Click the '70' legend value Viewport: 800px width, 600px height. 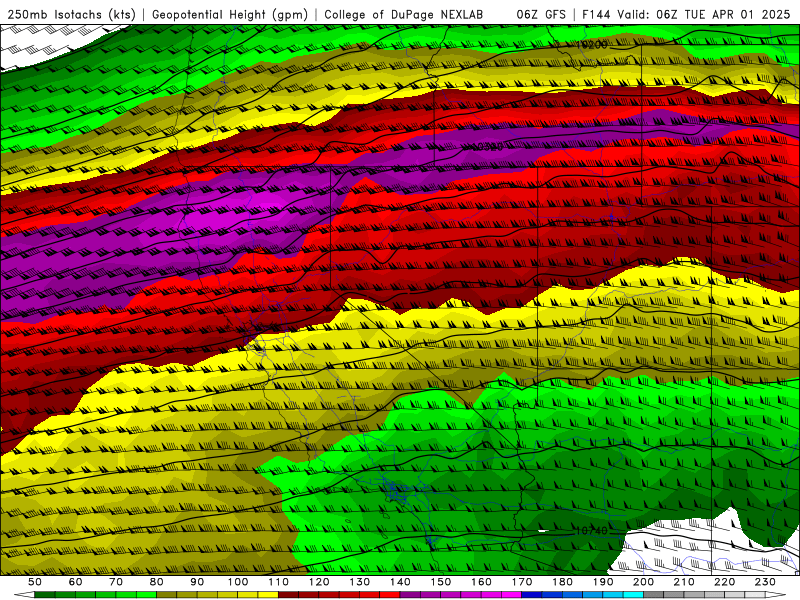pos(116,582)
